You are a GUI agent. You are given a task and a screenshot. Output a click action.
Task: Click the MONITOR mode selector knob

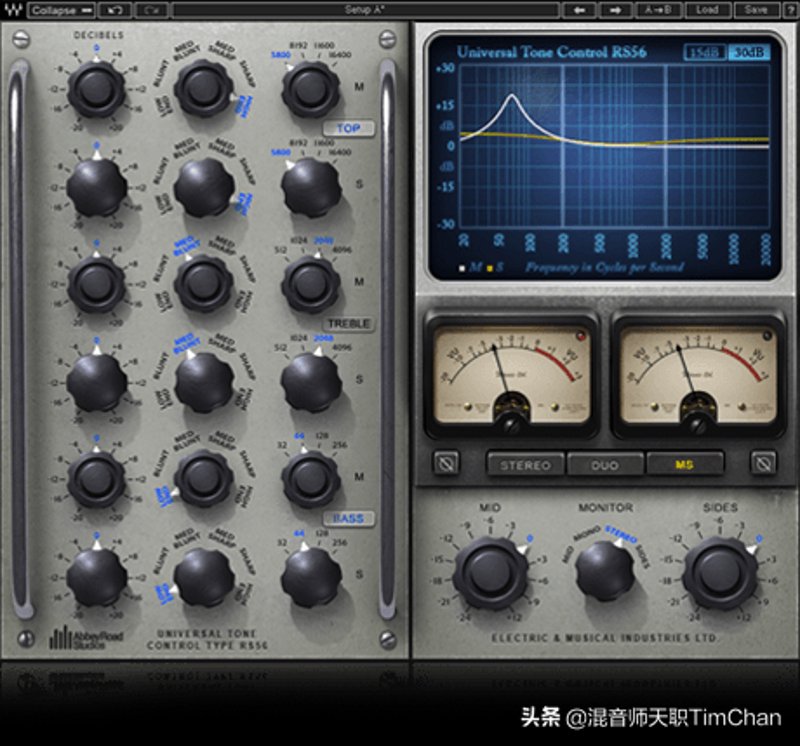click(x=605, y=573)
